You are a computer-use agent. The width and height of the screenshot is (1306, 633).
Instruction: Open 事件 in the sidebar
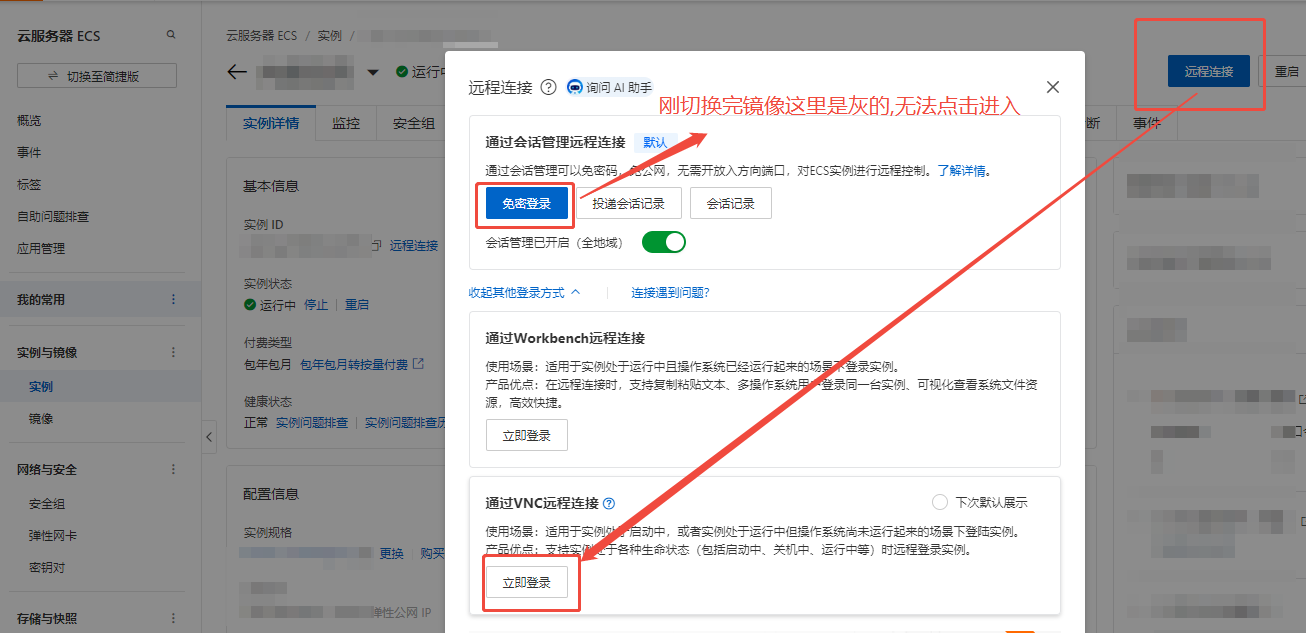tap(29, 152)
